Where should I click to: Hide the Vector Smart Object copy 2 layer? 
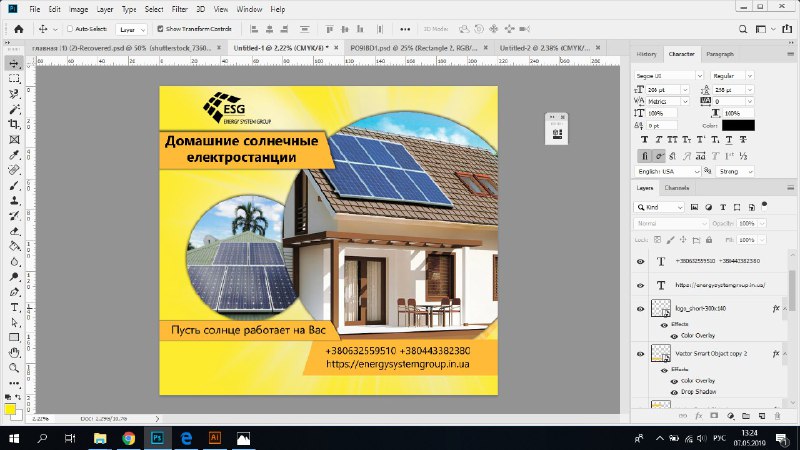tap(640, 354)
